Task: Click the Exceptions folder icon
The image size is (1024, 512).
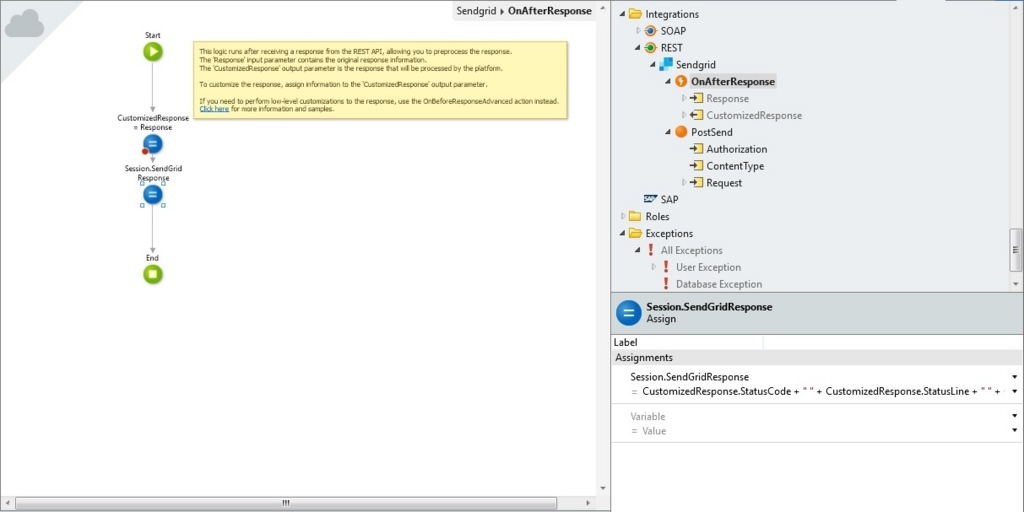Action: pyautogui.click(x=634, y=233)
